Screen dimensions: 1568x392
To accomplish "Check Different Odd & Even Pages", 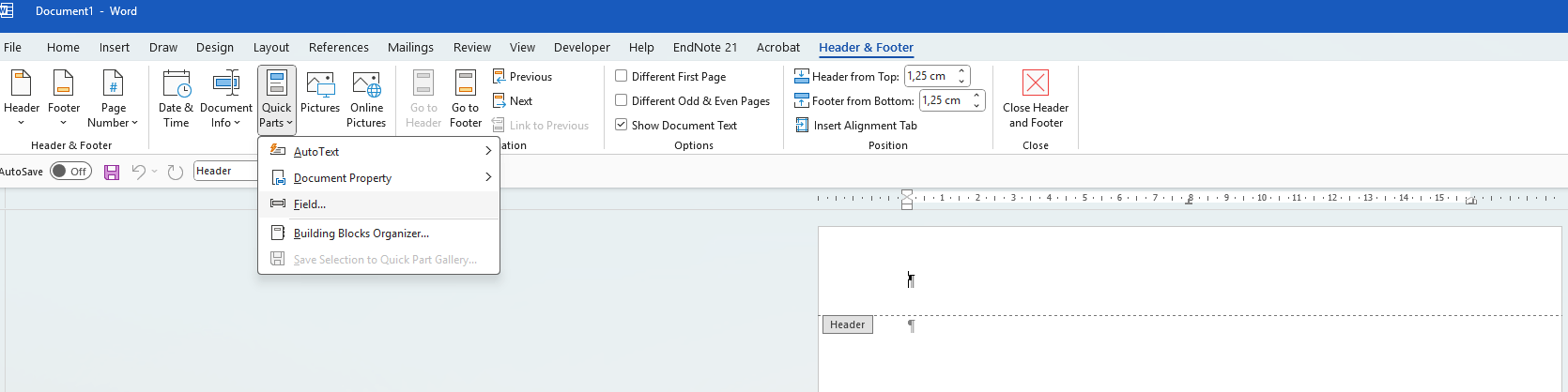I will click(x=622, y=100).
